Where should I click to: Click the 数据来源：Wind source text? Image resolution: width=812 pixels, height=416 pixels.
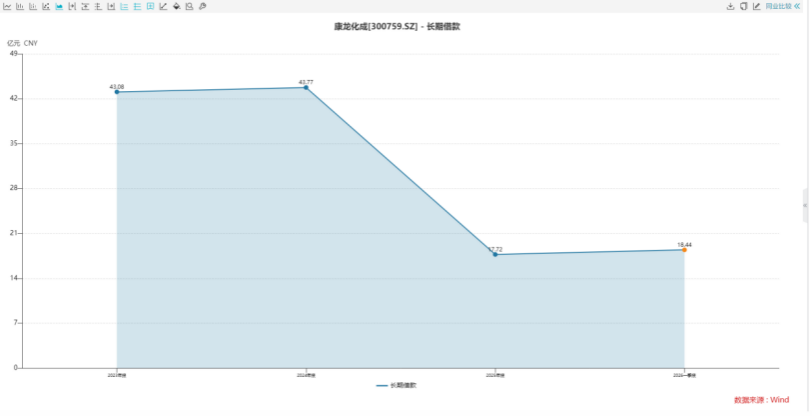[762, 400]
